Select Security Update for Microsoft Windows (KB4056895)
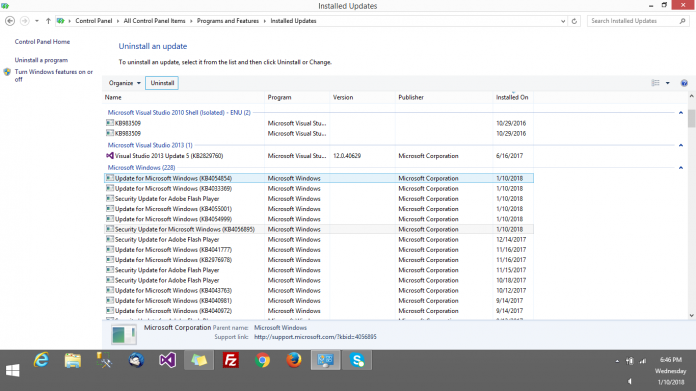Viewport: 696px width, 391px height. [319, 229]
